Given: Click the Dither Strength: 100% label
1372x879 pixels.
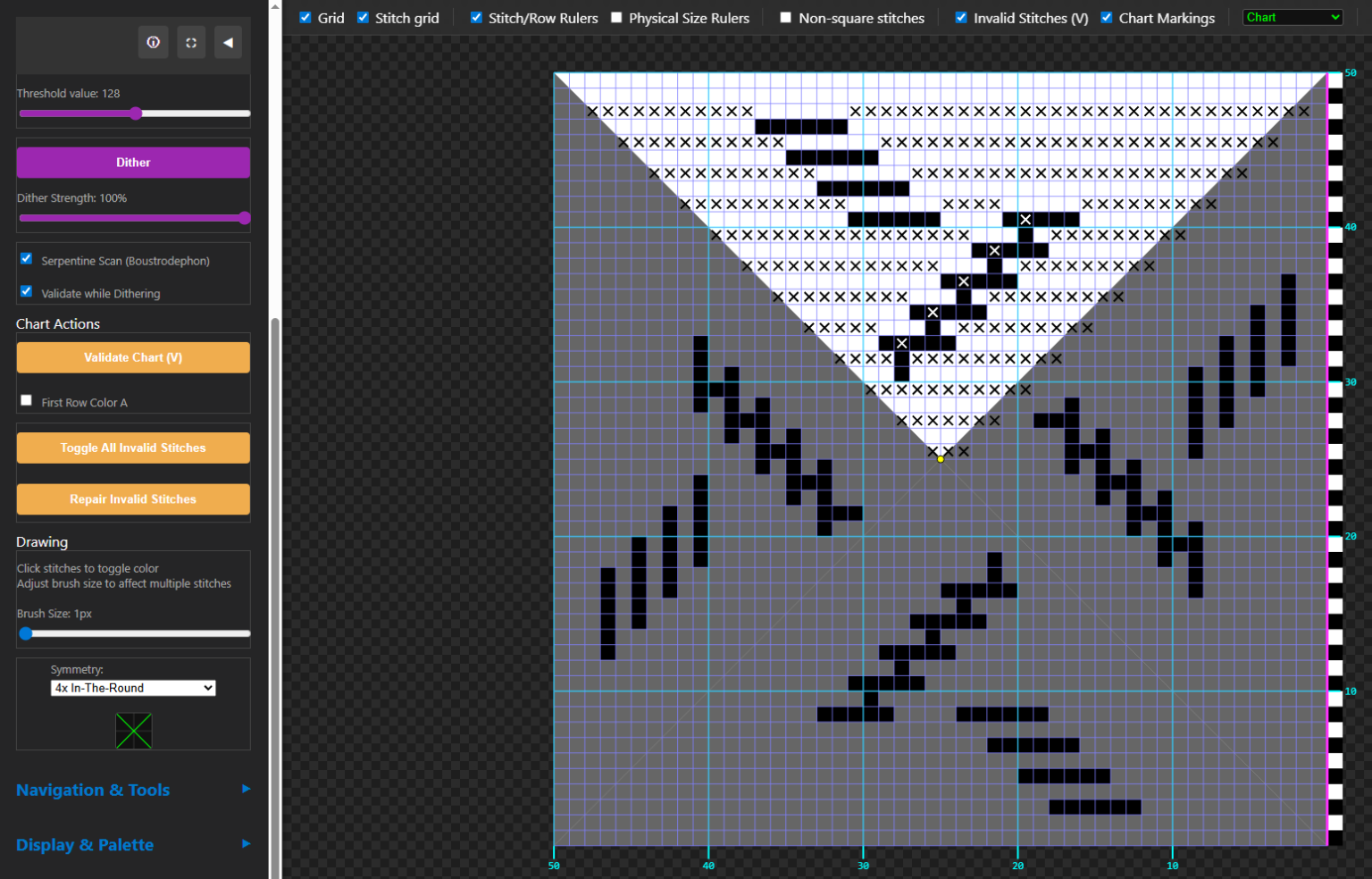Looking at the screenshot, I should point(71,197).
